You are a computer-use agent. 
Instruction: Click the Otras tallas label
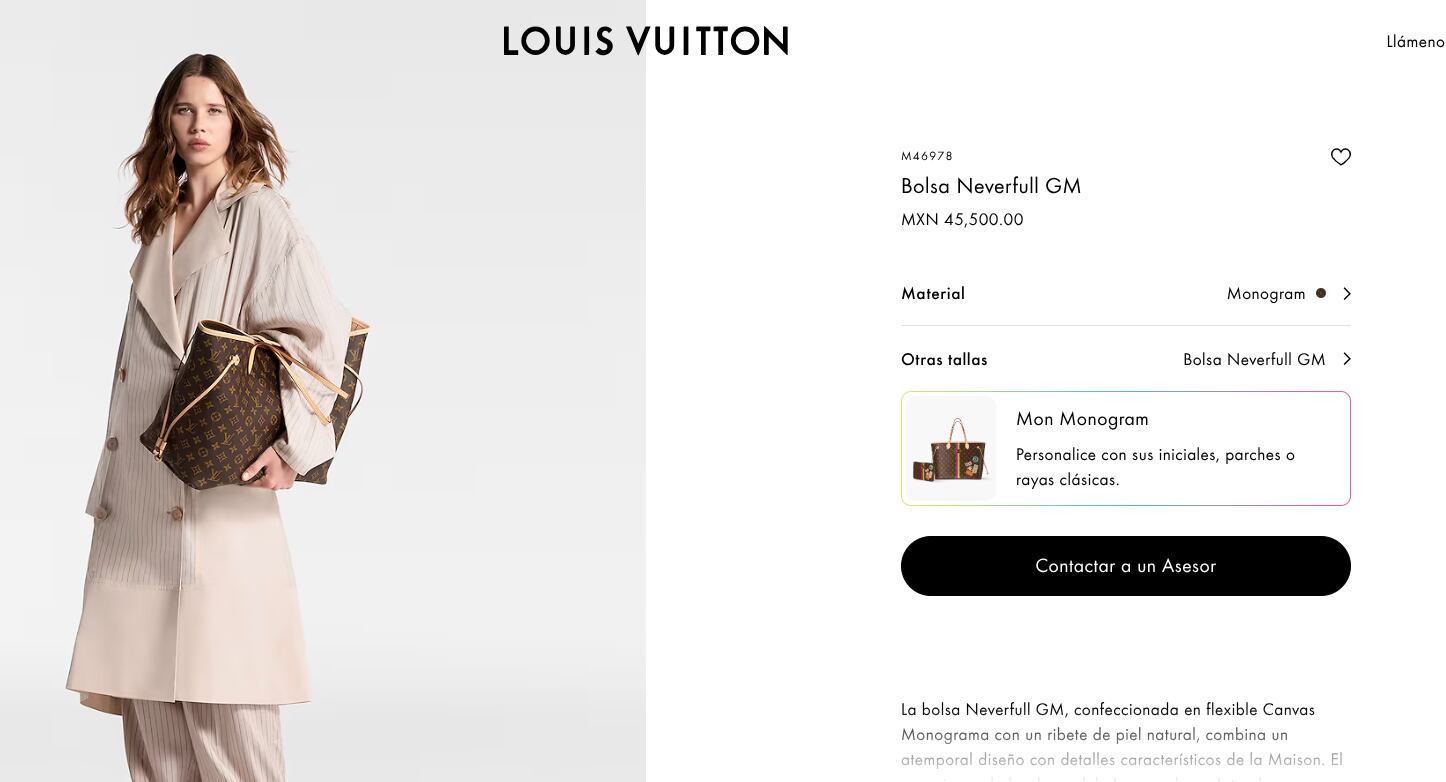(x=944, y=360)
